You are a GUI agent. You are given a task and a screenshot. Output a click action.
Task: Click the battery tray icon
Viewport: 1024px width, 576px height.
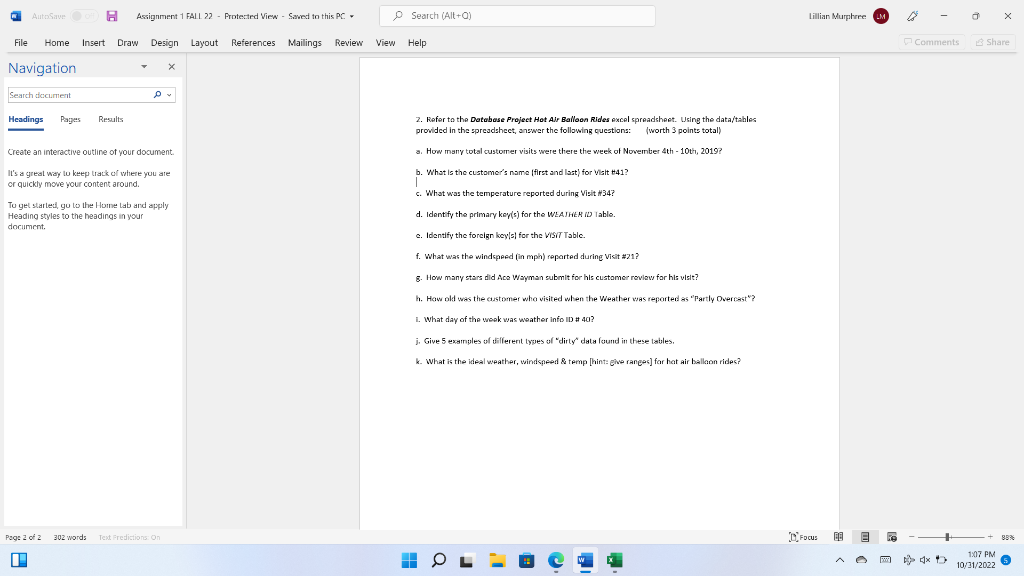point(941,560)
